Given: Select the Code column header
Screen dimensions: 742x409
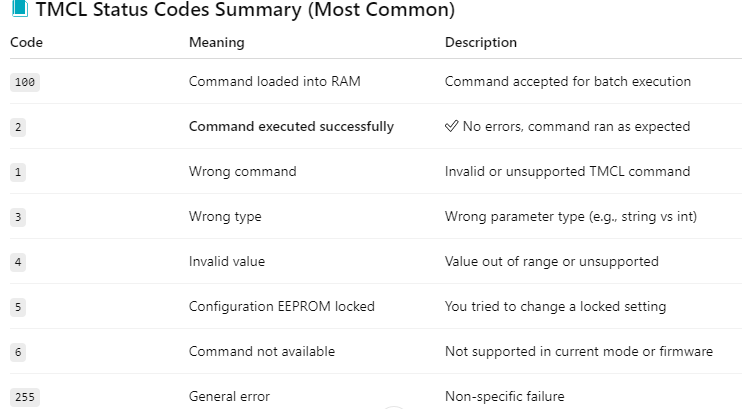Looking at the screenshot, I should (26, 43).
